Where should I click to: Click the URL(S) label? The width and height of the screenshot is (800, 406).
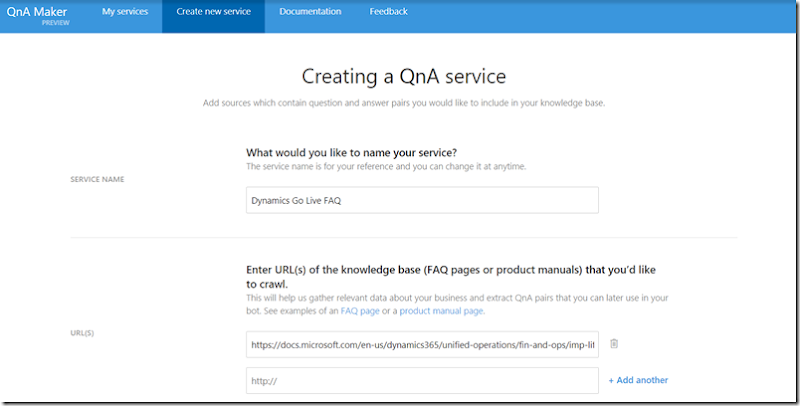click(82, 333)
